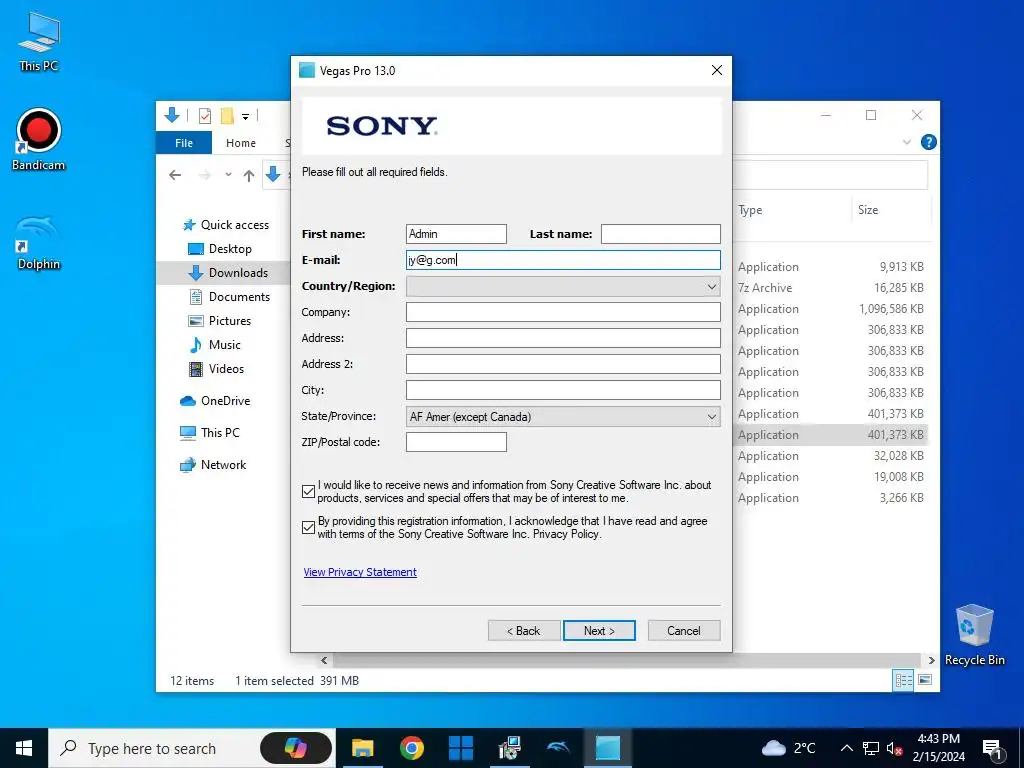Cancel the Vegas Pro setup
Screen dimensions: 1024x768
[x=684, y=631]
